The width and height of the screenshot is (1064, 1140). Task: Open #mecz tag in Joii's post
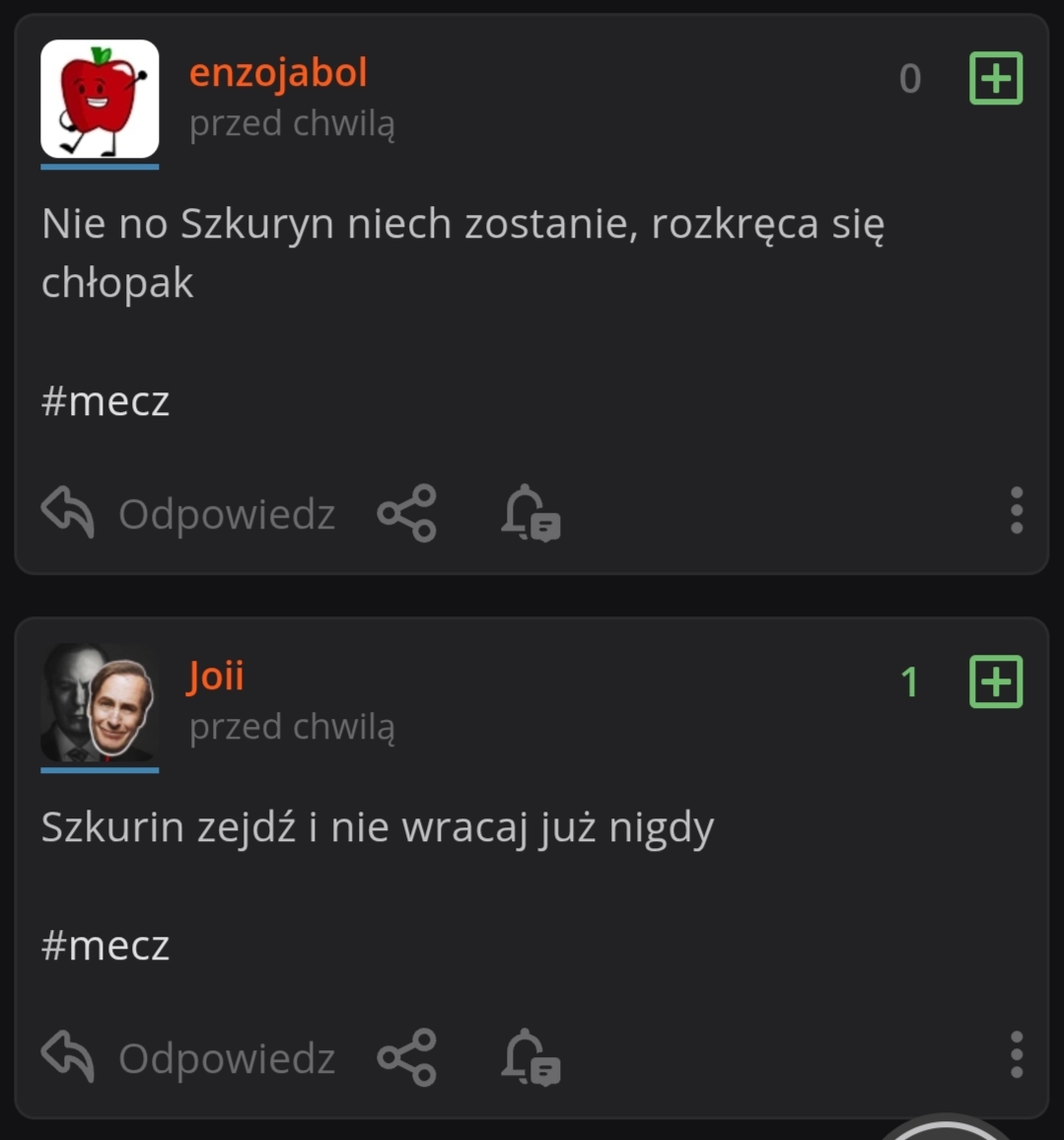coord(106,946)
